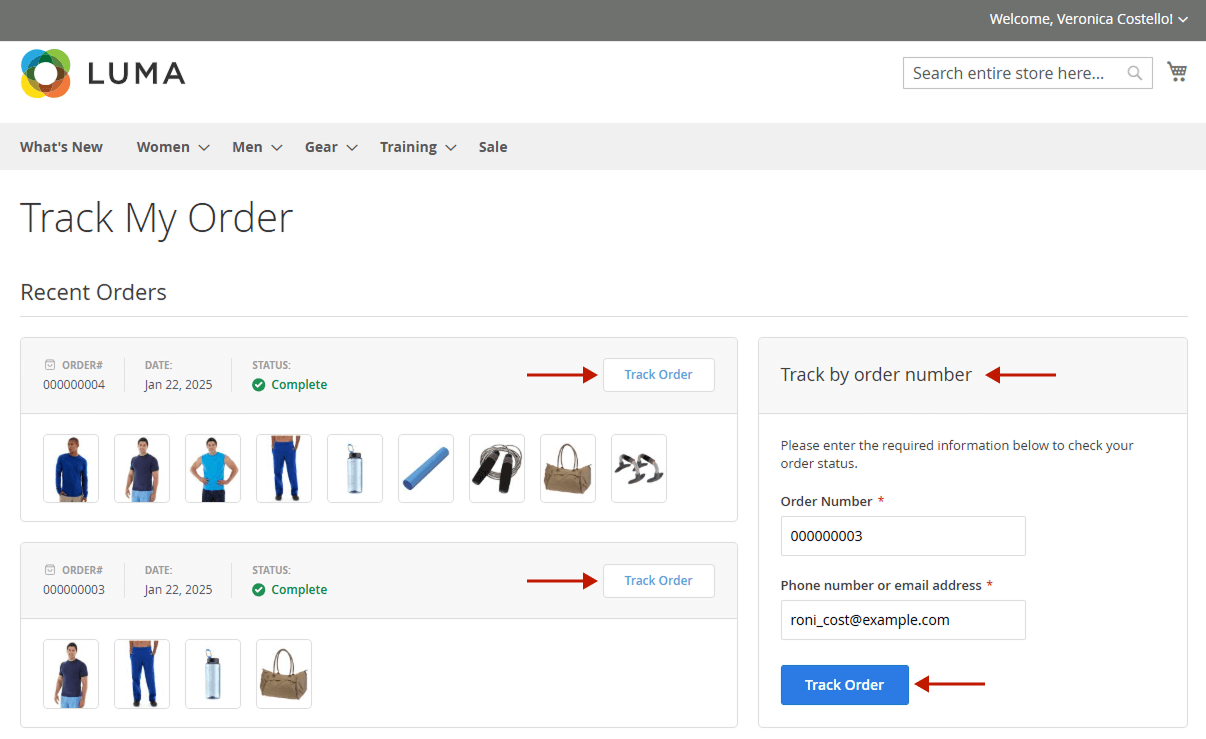Track Order for order 000000003 in list
The height and width of the screenshot is (739, 1206).
(658, 581)
